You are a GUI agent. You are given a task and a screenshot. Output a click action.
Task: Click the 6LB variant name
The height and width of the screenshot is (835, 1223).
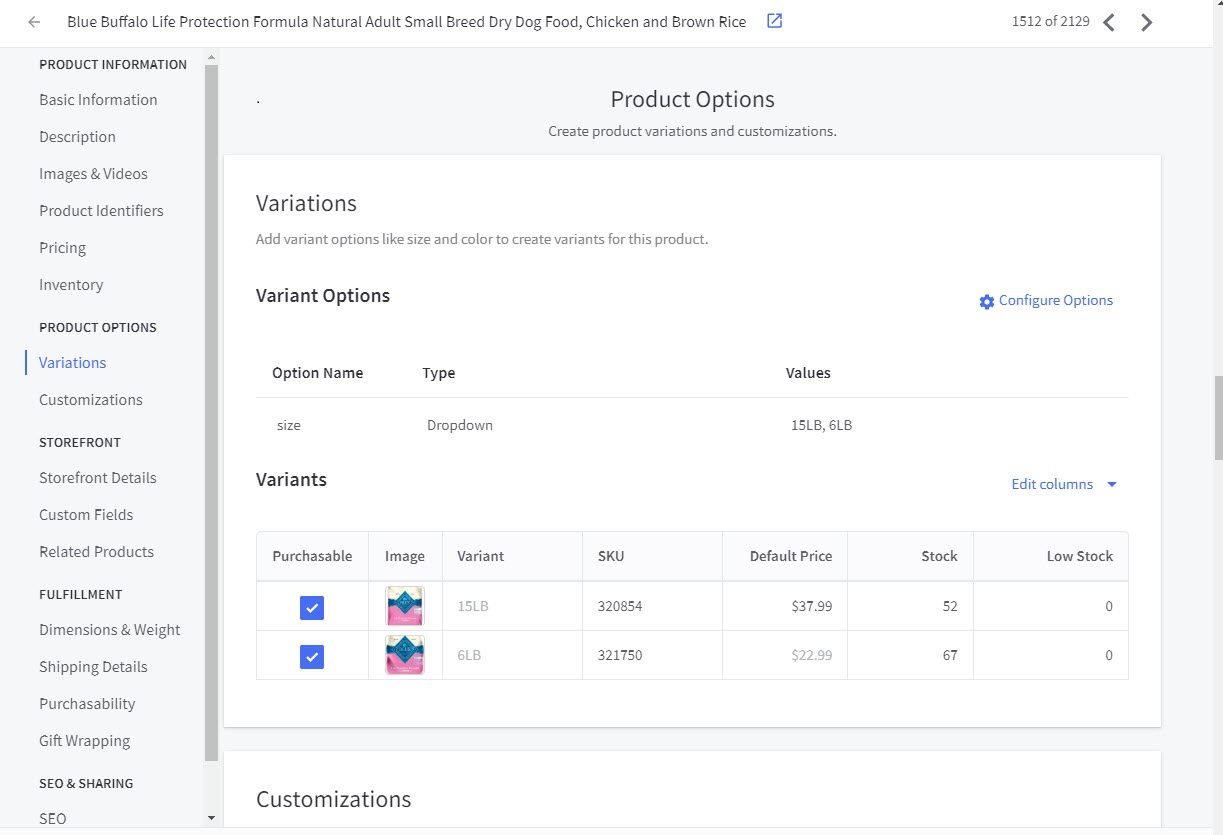[x=469, y=655]
